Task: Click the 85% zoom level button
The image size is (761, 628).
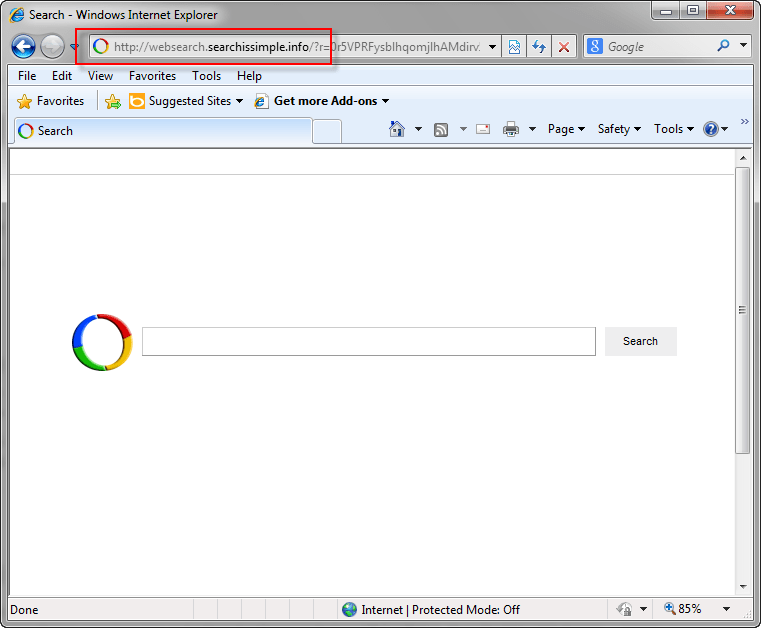Action: coord(683,609)
